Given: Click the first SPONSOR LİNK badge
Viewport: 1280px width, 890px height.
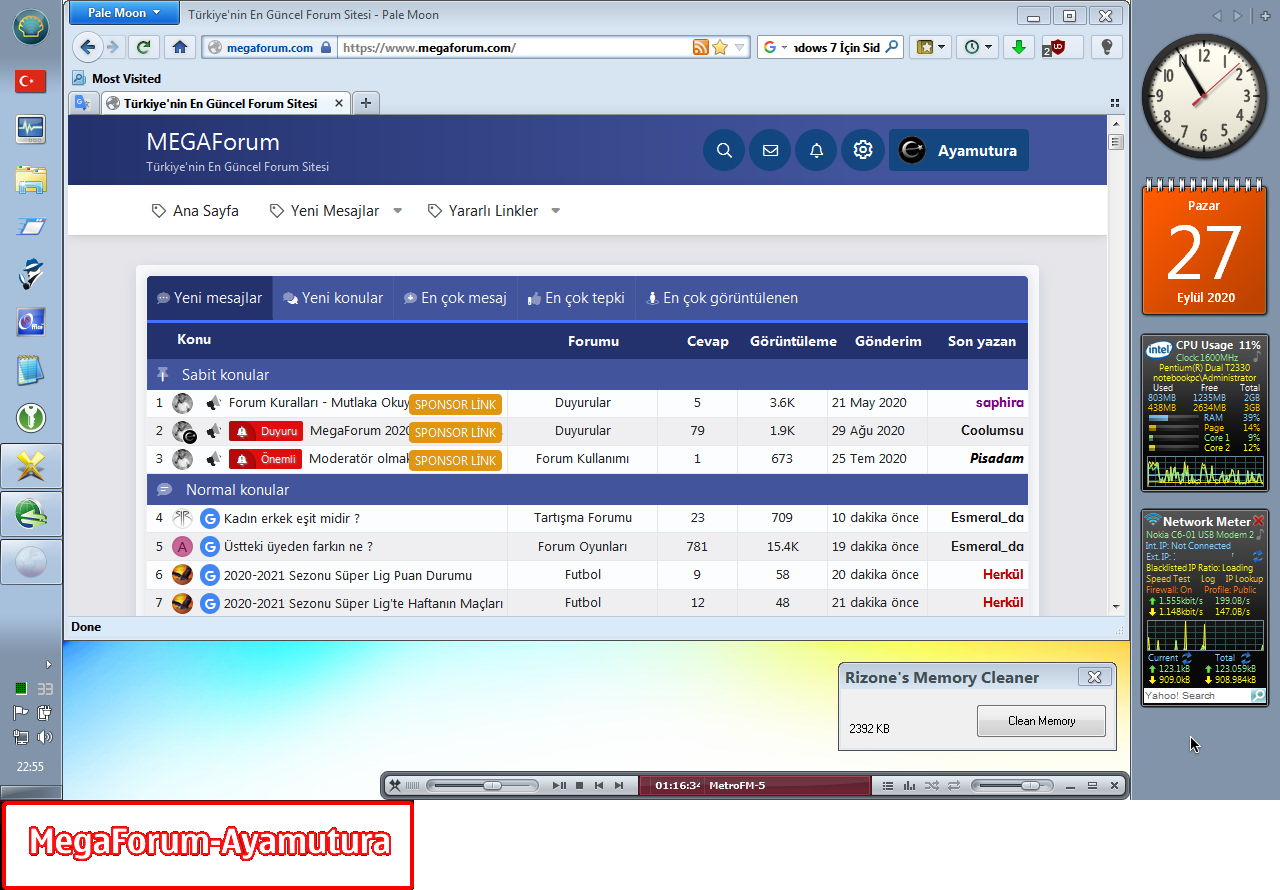Looking at the screenshot, I should point(455,405).
